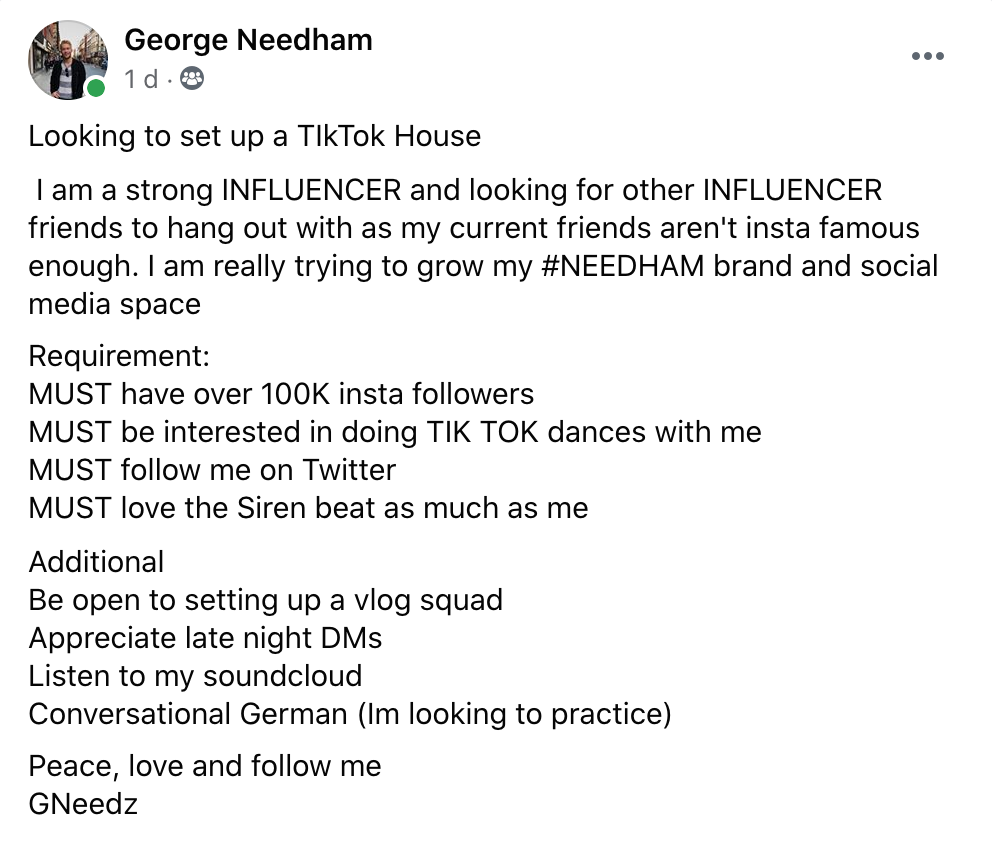Screen dimensions: 992x846
Task: Open the #NEEDHAM hashtag
Action: pos(623,266)
